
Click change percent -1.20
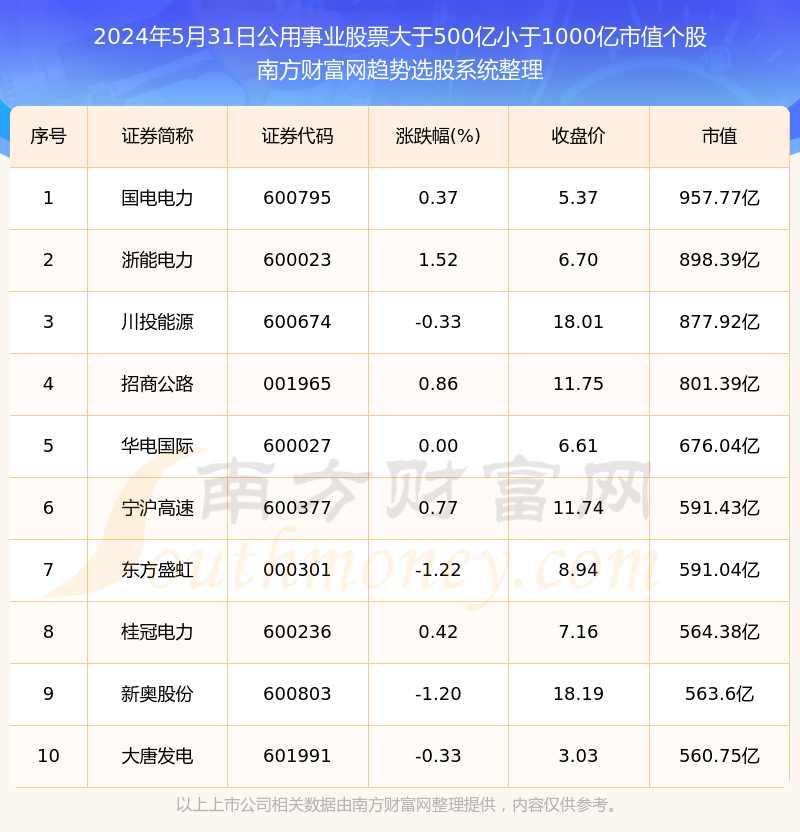coord(438,694)
